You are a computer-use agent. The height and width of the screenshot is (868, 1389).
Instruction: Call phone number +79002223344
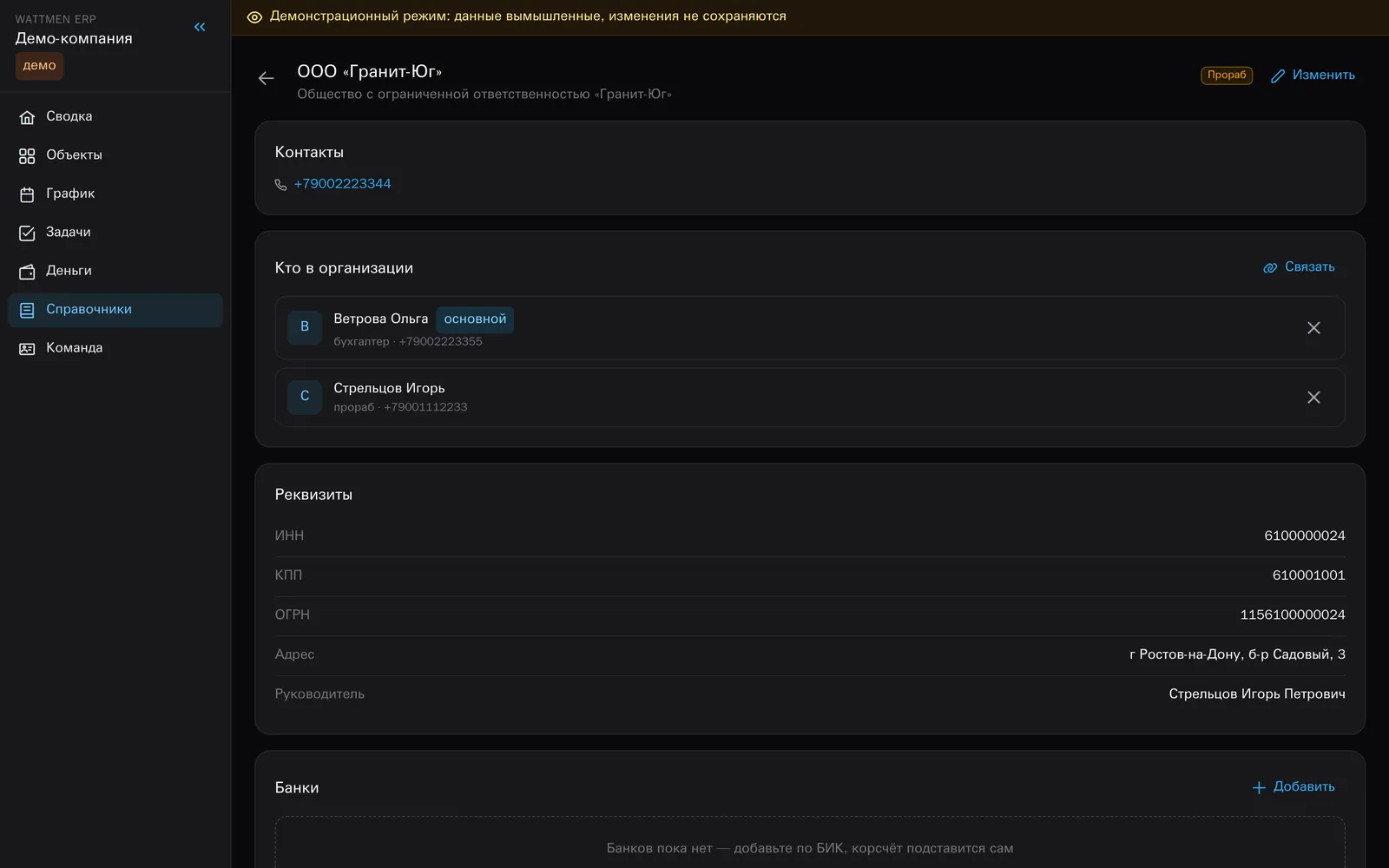click(x=342, y=184)
